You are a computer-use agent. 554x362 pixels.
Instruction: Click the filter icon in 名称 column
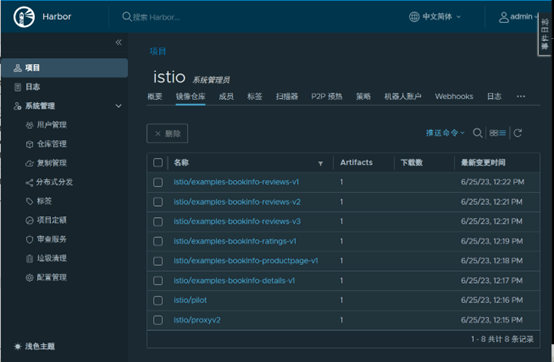point(320,164)
